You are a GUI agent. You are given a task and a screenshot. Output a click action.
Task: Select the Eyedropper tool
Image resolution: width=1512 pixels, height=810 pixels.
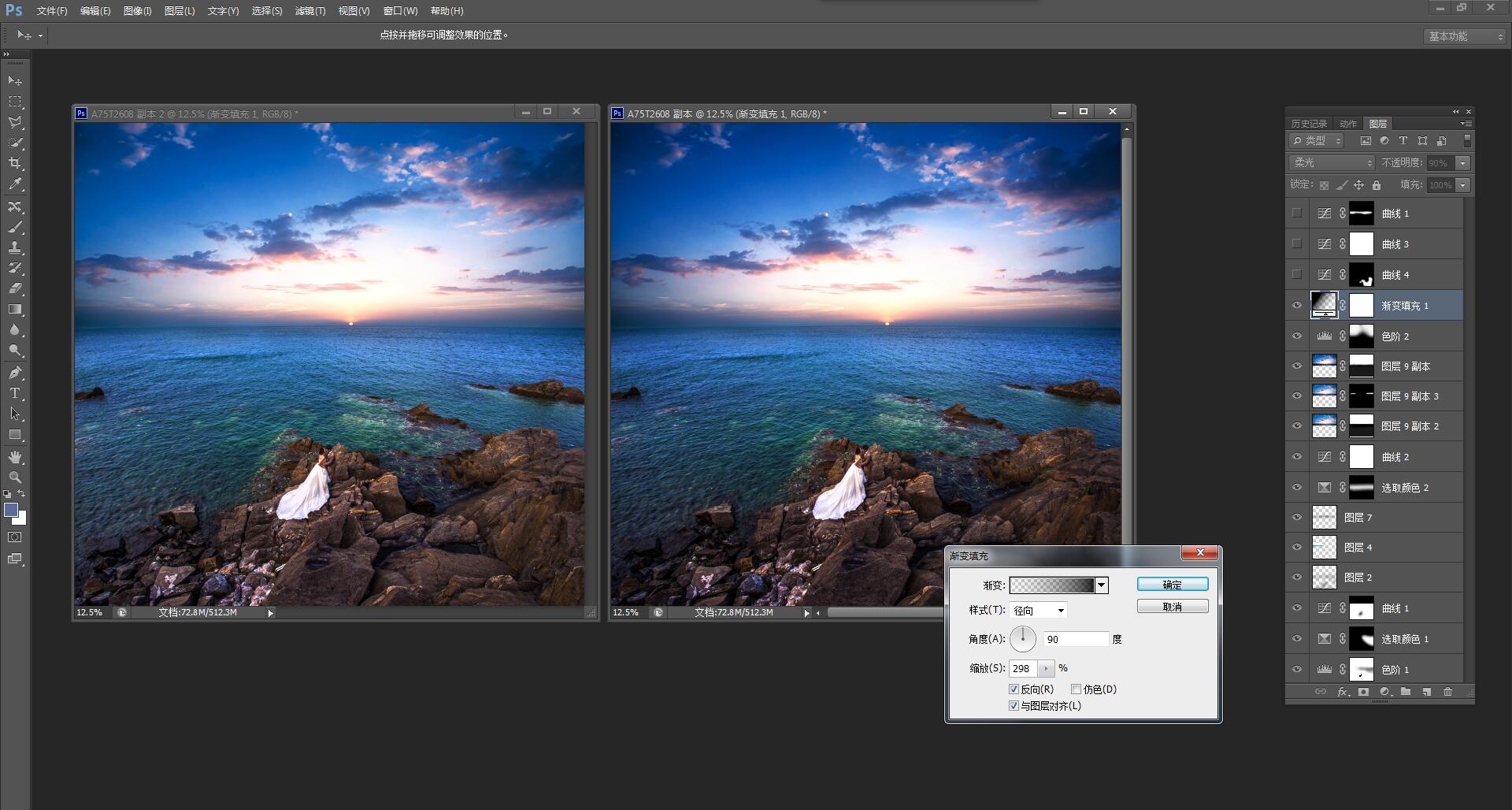click(15, 184)
